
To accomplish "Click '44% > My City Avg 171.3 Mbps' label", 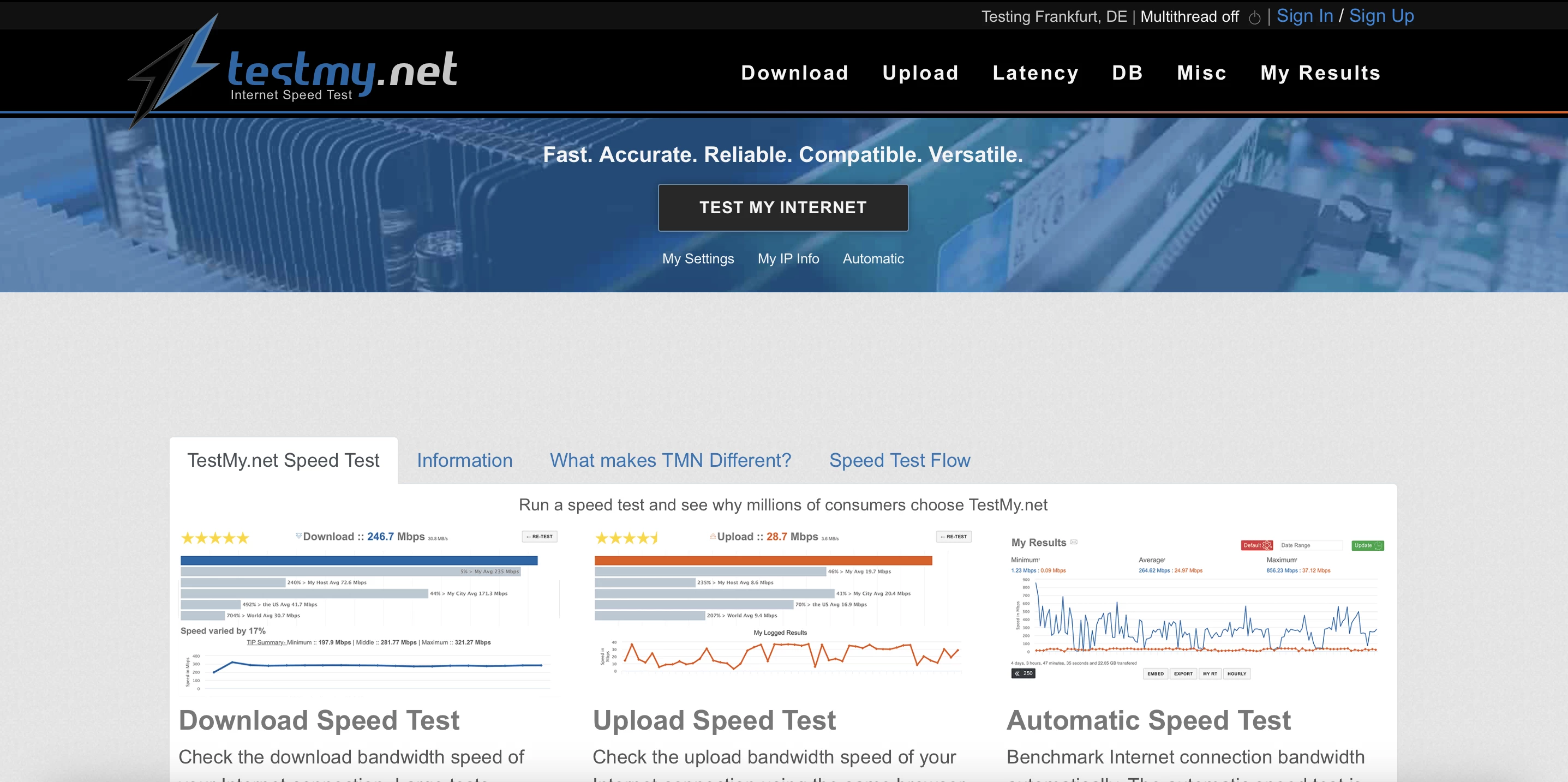I will [x=469, y=593].
